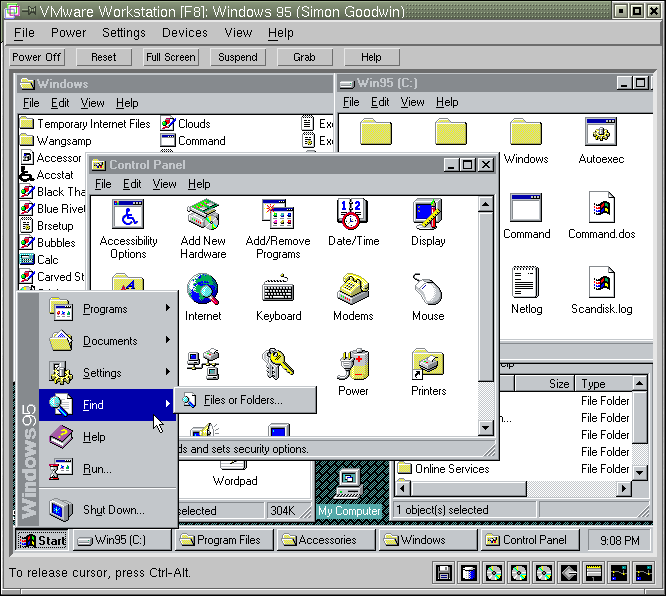Open the Edit menu in Win95 (C:) window

[x=380, y=102]
